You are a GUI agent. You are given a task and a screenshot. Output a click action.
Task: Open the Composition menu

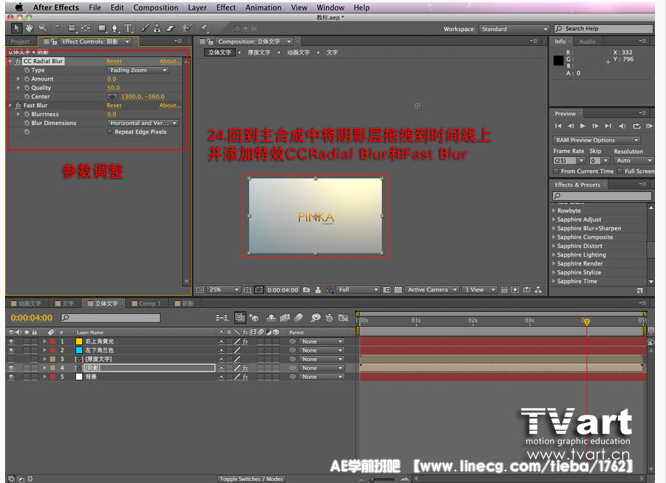[155, 8]
